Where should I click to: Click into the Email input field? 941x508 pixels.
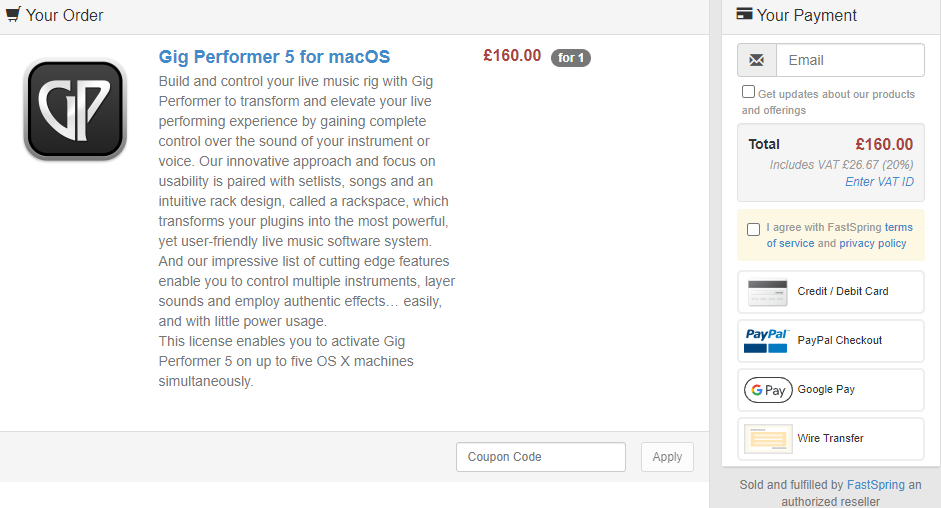click(850, 60)
